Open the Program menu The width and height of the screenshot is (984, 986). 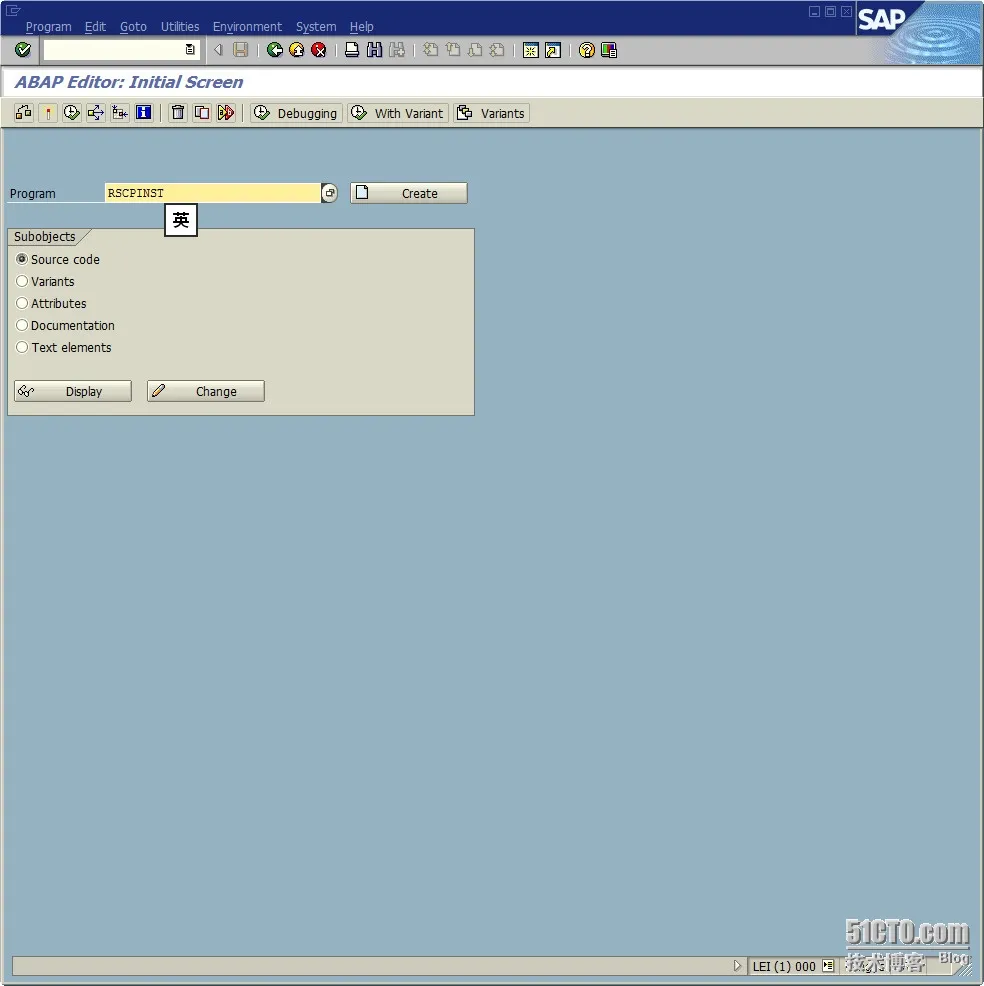coord(48,26)
